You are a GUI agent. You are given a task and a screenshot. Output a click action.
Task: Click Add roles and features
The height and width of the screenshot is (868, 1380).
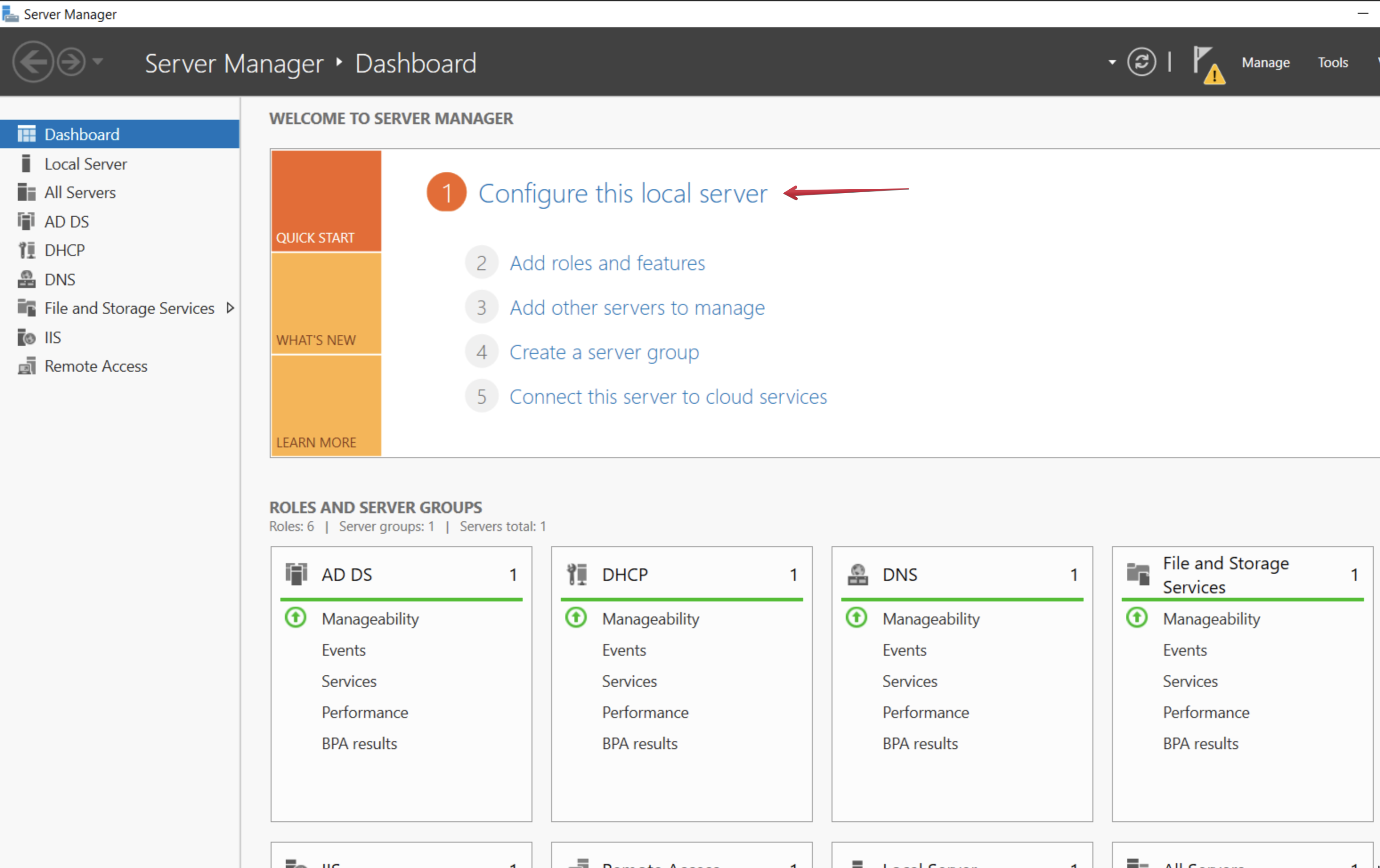607,263
